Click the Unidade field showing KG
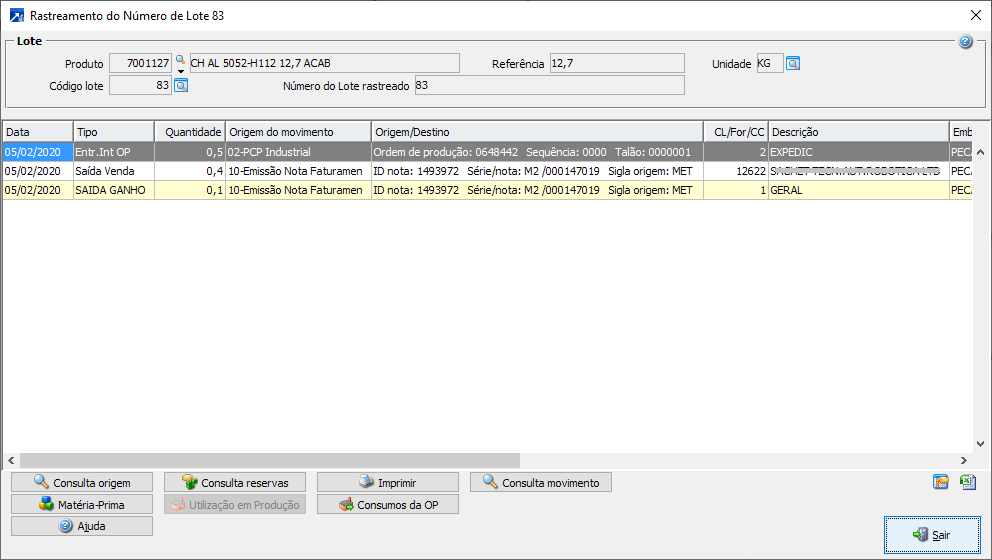This screenshot has height=560, width=992. click(770, 63)
